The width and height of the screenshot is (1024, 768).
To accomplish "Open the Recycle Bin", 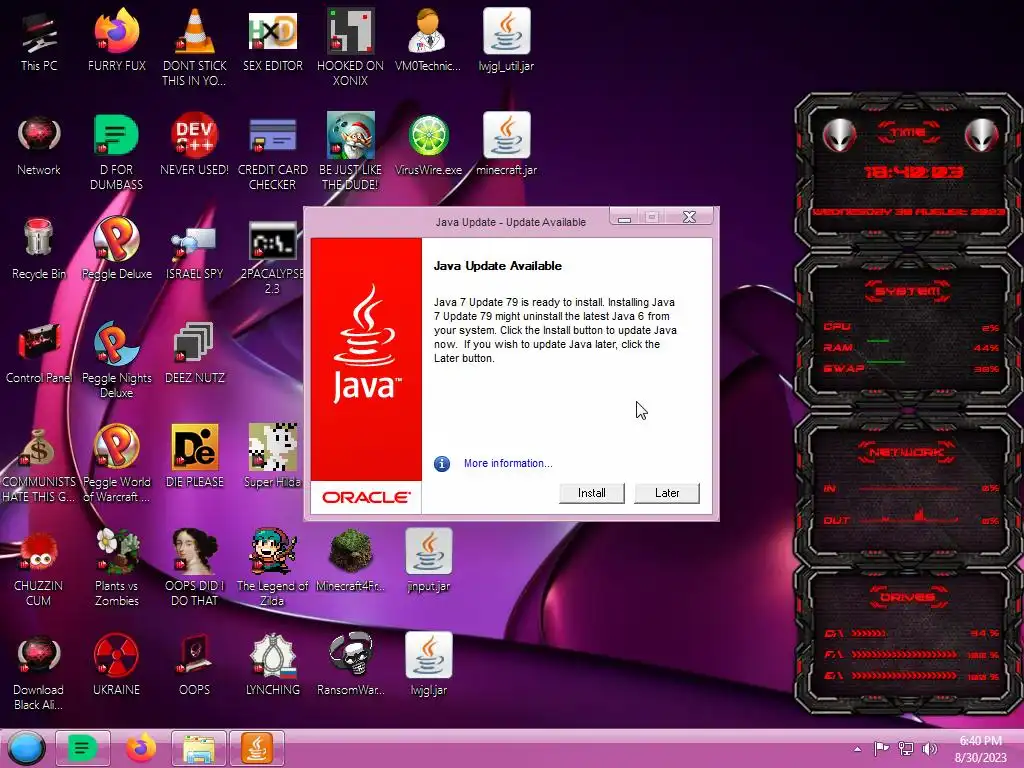I will tap(39, 249).
